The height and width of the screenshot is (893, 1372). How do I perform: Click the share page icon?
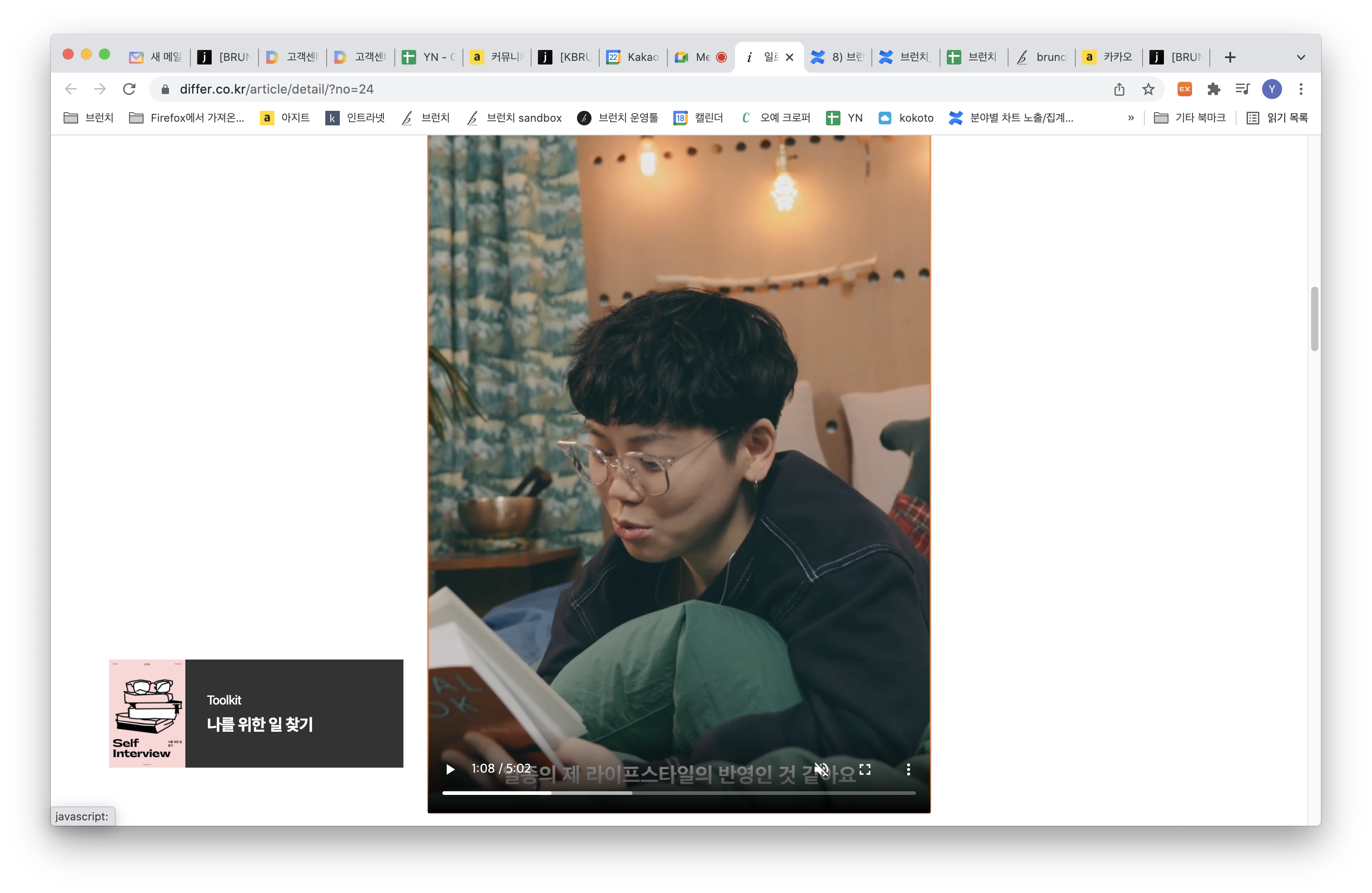coord(1119,89)
